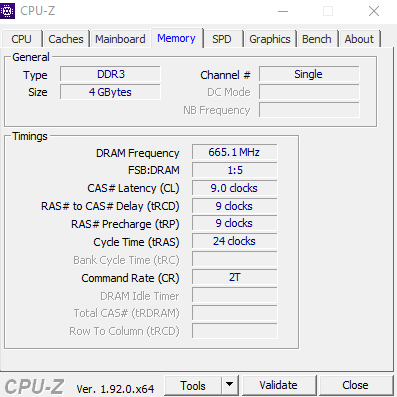Open the Bench tab
The width and height of the screenshot is (397, 397).
pos(317,39)
